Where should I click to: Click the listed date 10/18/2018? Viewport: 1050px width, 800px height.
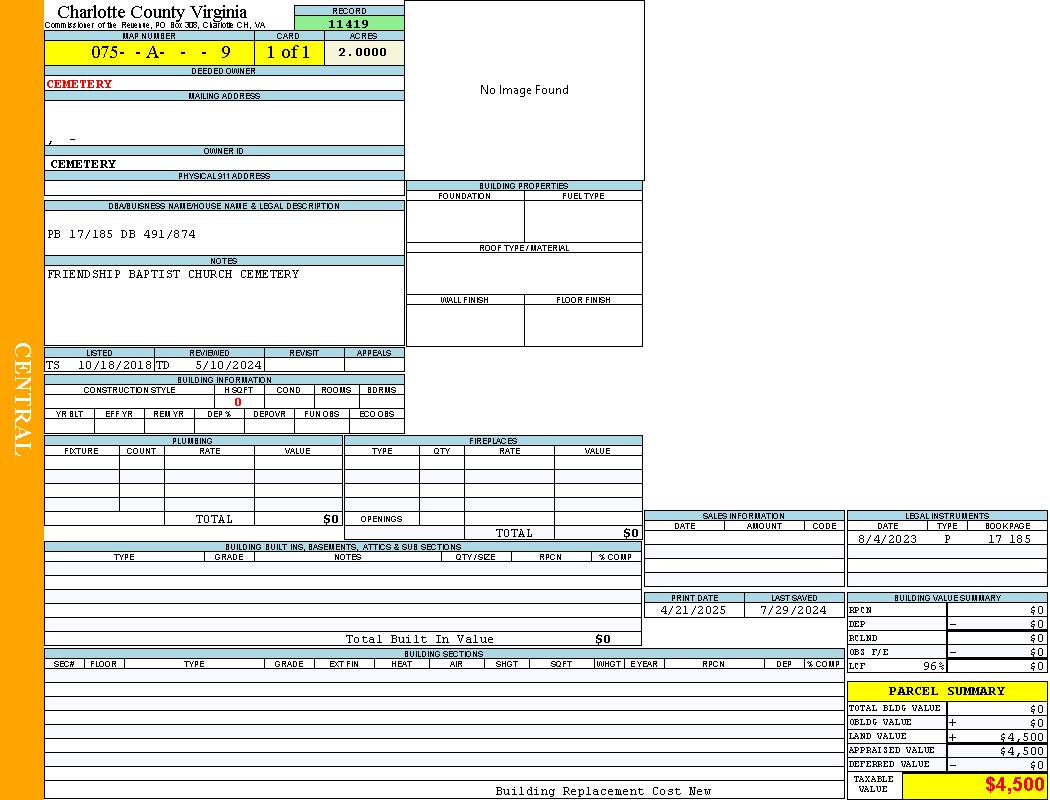click(x=114, y=365)
